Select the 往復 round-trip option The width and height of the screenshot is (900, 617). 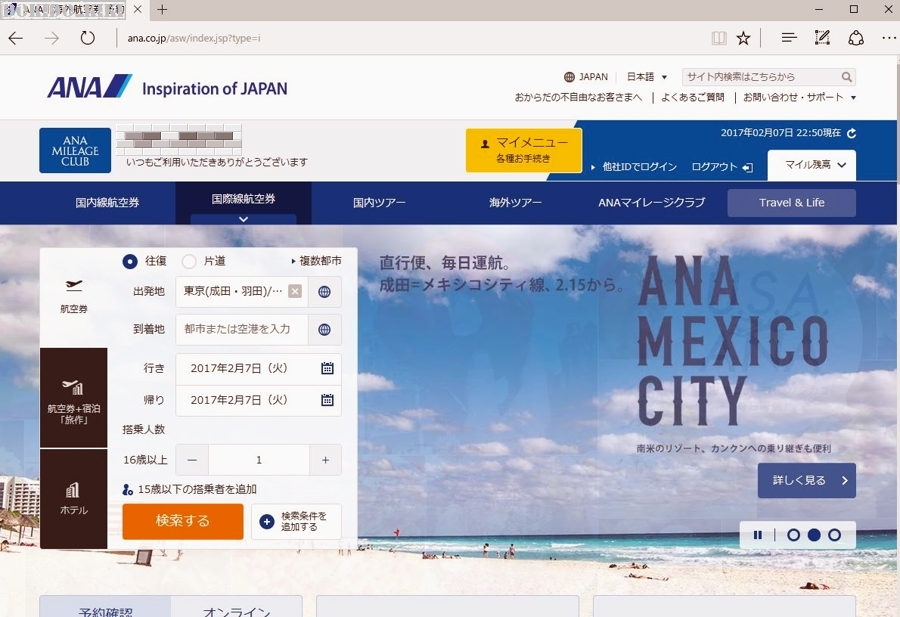pos(130,262)
